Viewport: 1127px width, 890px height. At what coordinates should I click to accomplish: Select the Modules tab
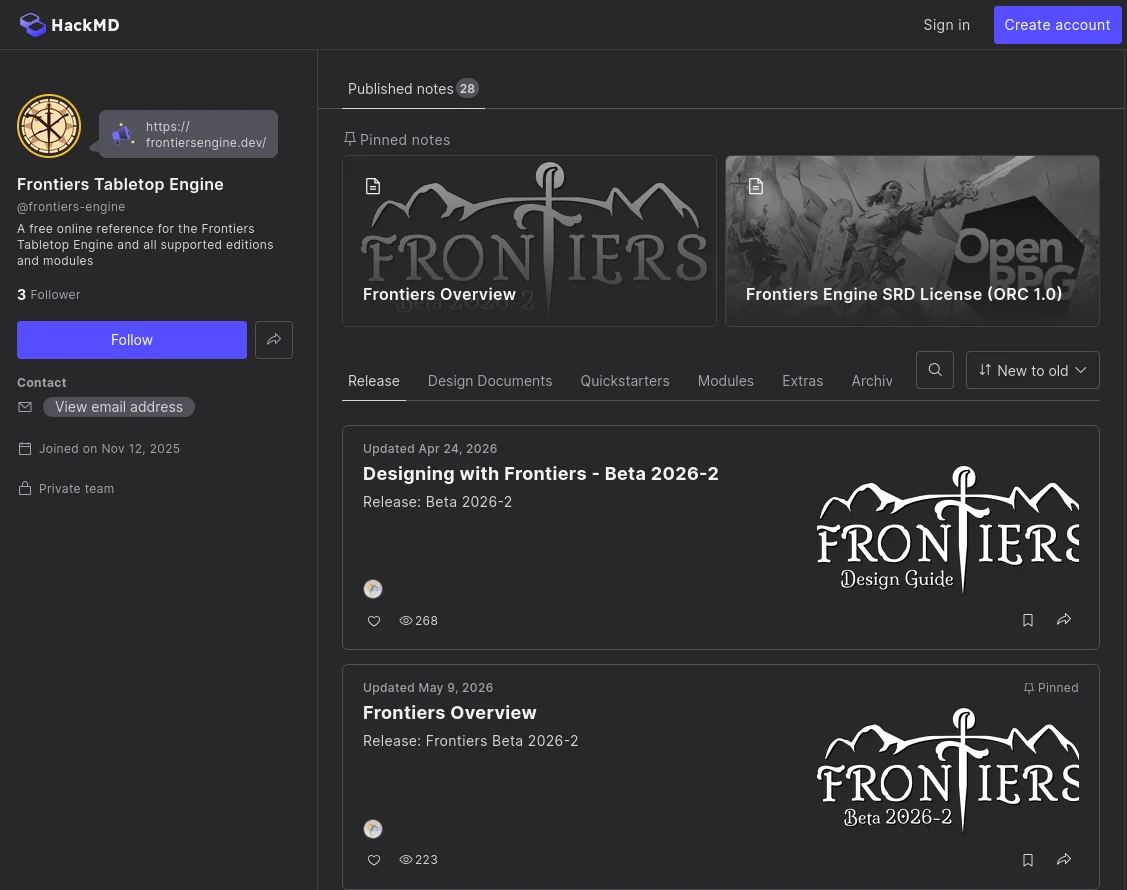click(x=726, y=381)
